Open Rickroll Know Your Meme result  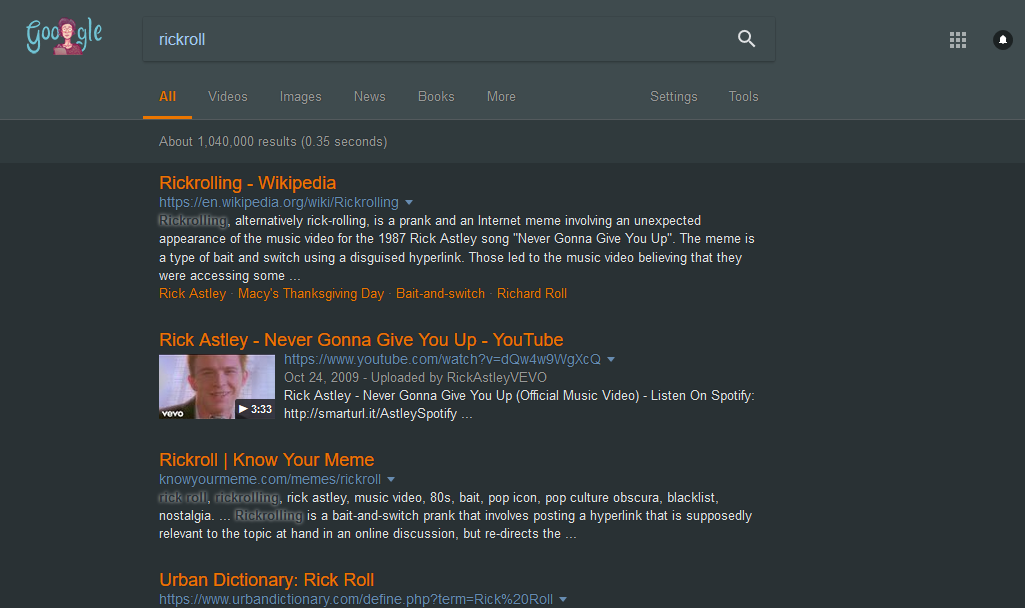[x=266, y=460]
